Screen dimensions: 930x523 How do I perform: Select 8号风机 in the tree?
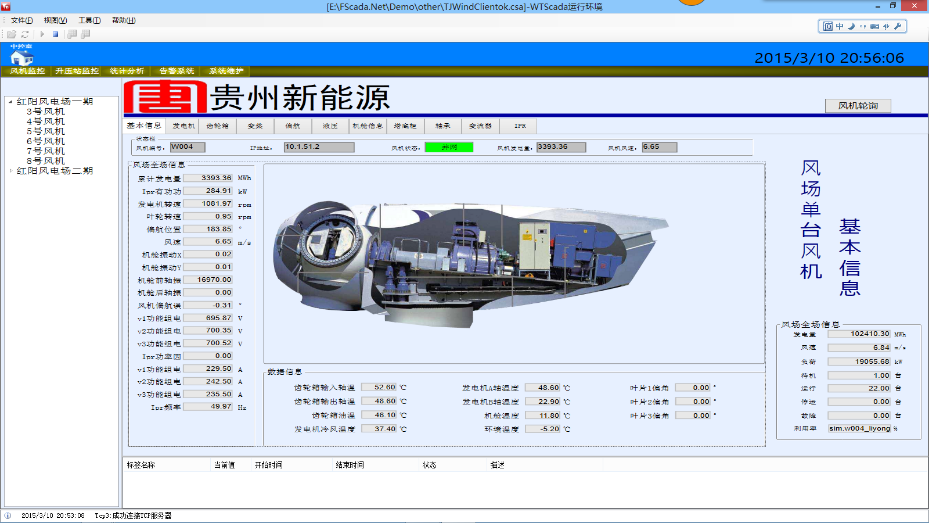pyautogui.click(x=46, y=161)
